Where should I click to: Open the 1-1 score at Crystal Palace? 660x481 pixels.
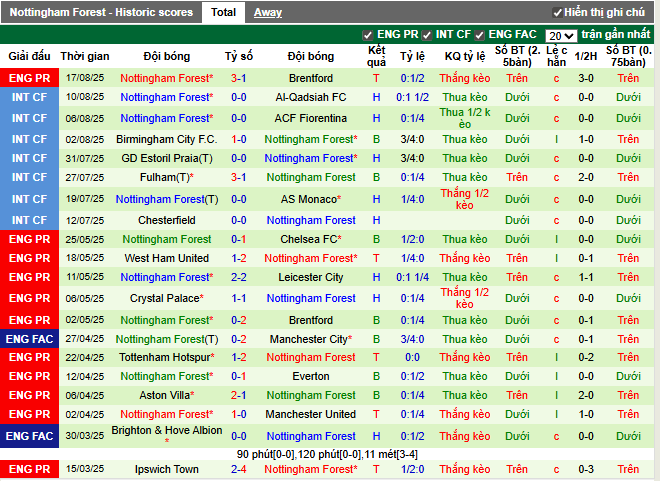(239, 298)
